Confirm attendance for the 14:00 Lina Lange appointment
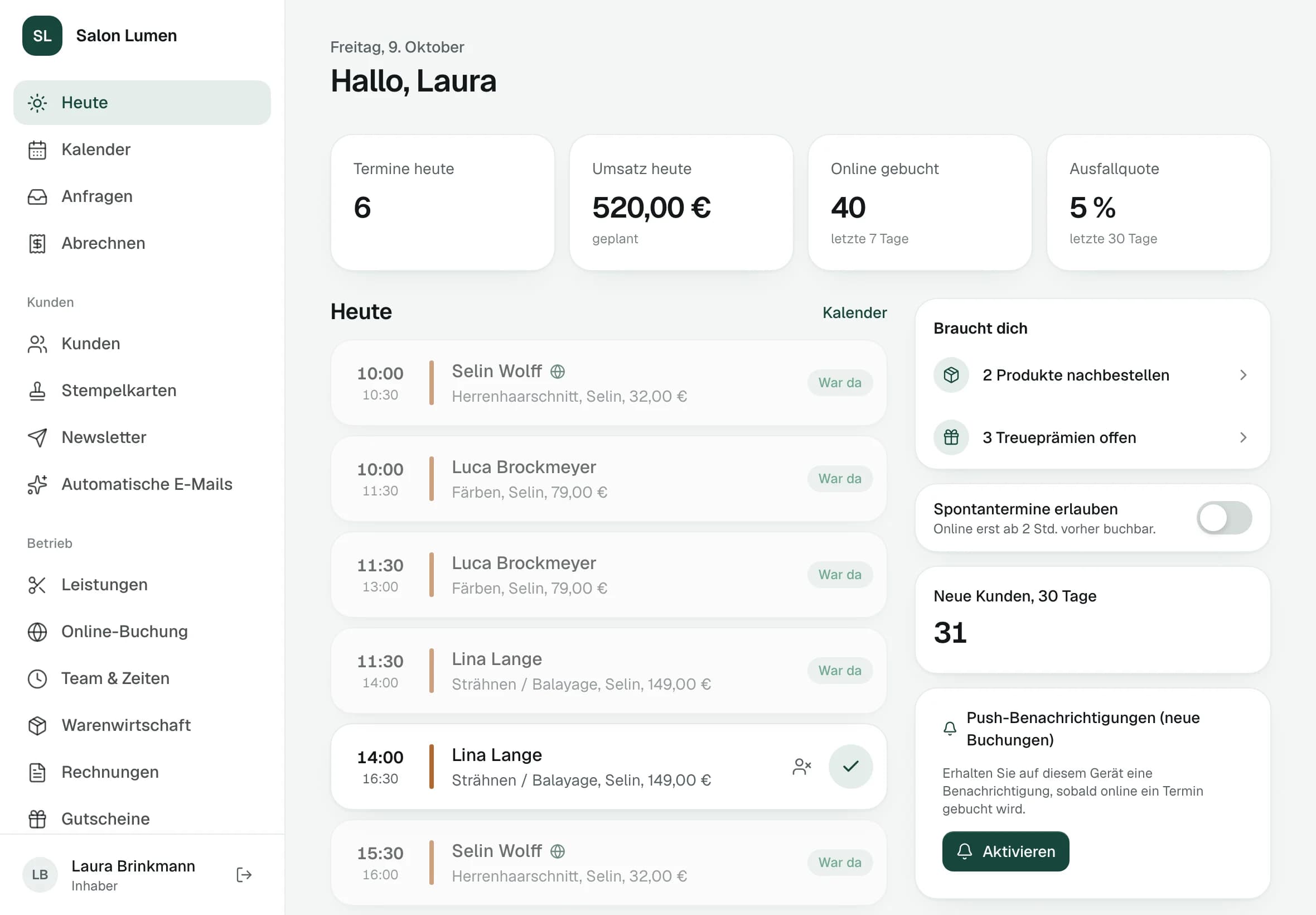This screenshot has width=1316, height=915. coord(851,767)
